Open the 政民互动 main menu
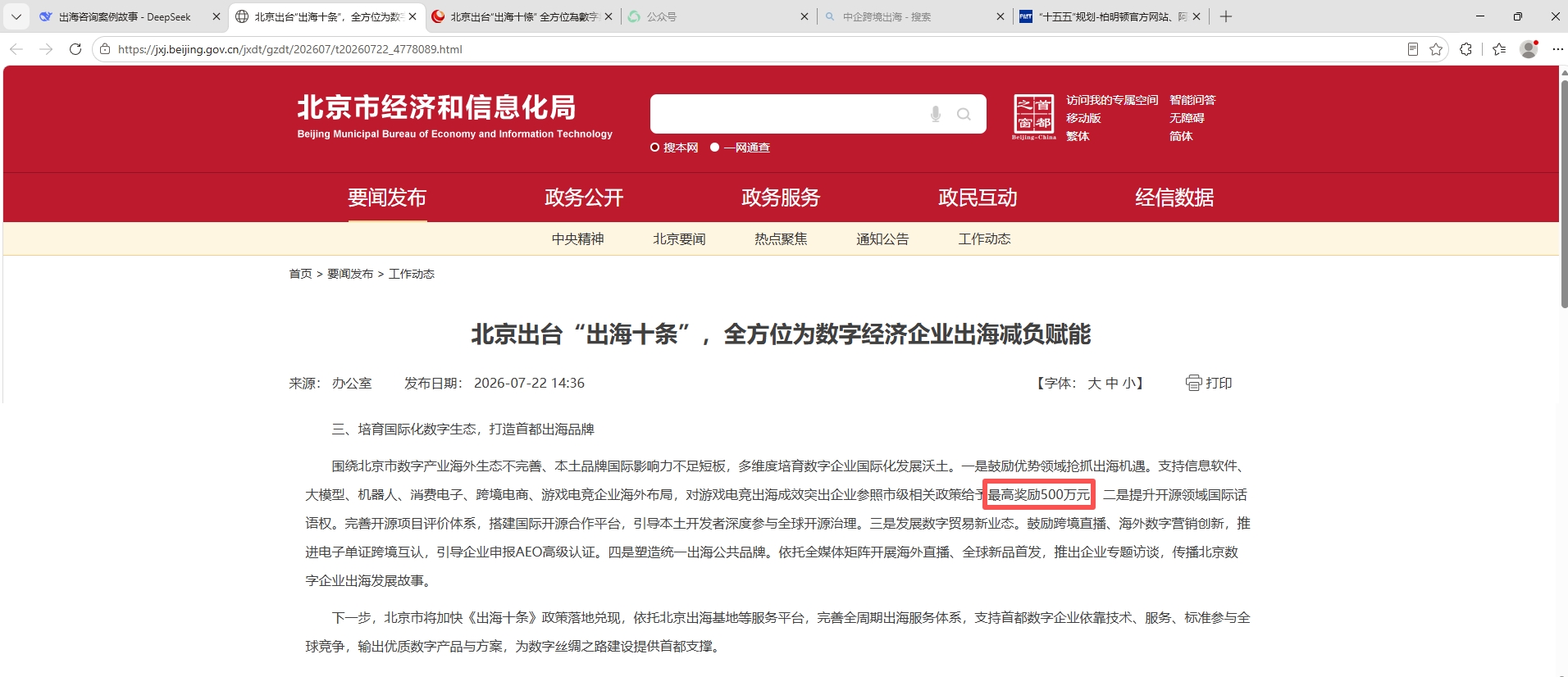1568x677 pixels. point(978,198)
